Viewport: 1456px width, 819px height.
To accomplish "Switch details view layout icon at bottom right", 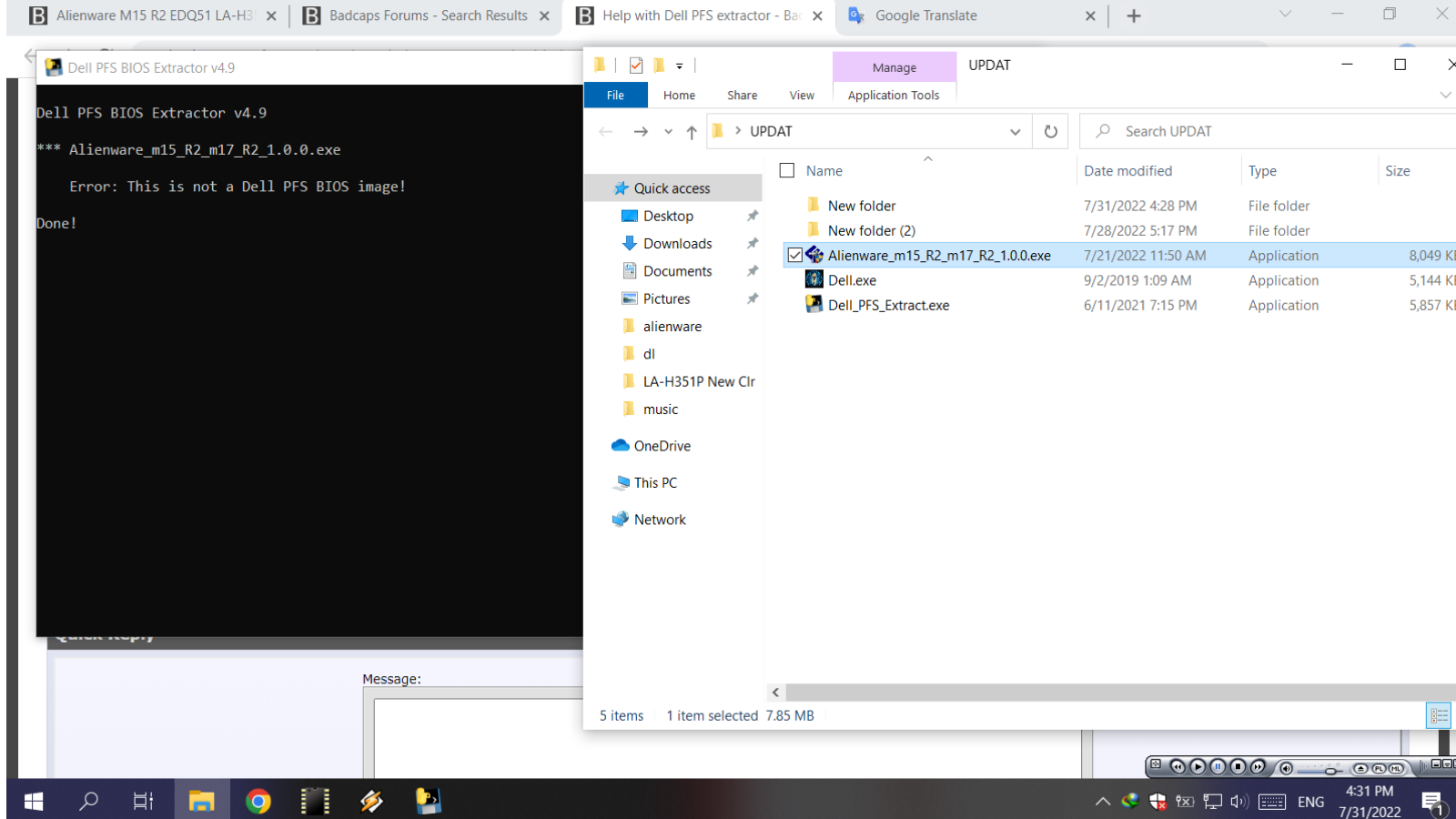I will coord(1438,716).
